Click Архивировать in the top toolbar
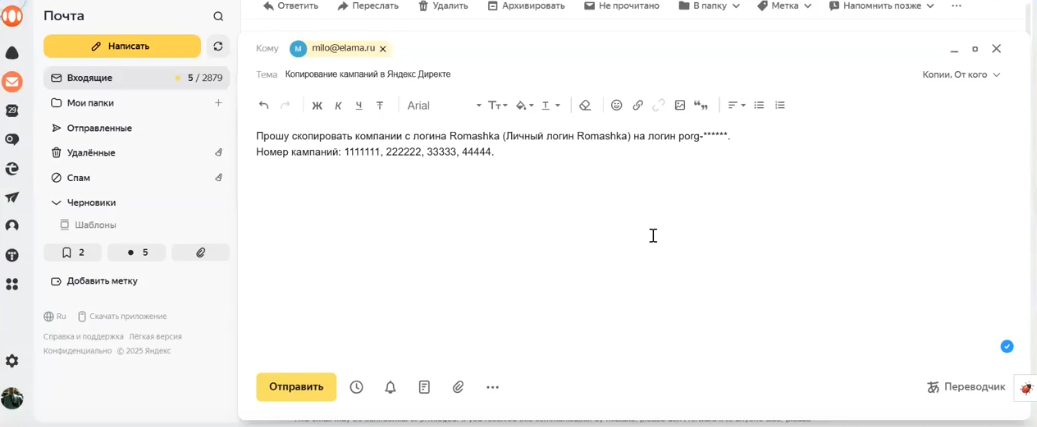 [526, 6]
